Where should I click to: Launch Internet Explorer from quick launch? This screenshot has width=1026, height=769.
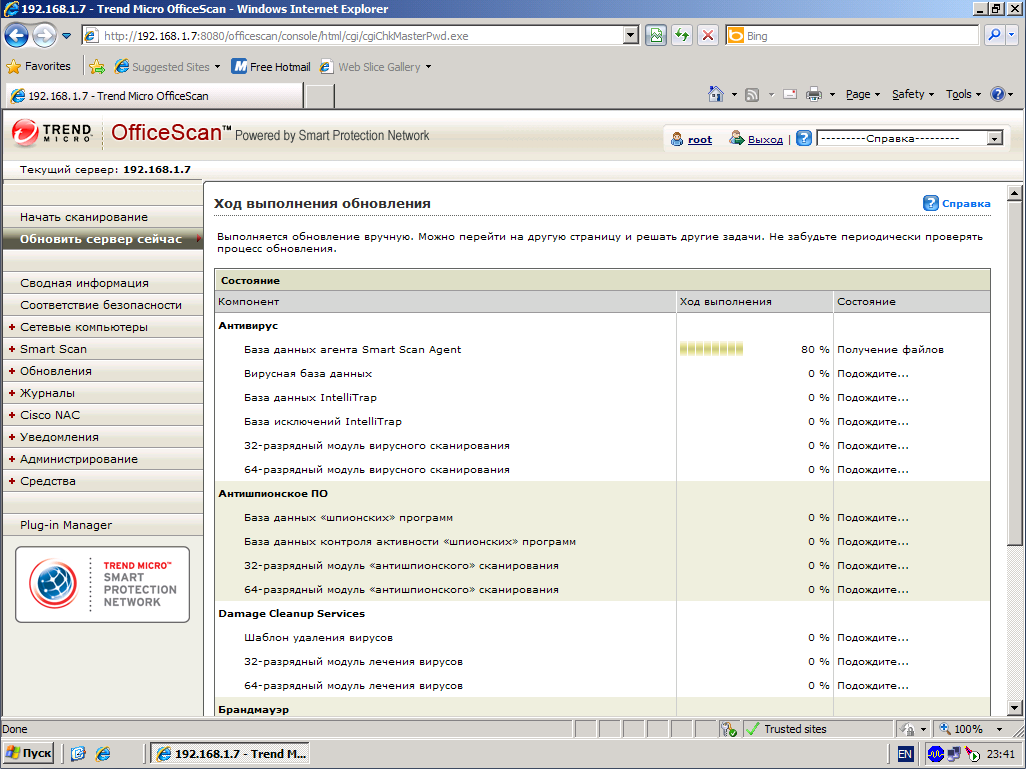click(x=103, y=753)
